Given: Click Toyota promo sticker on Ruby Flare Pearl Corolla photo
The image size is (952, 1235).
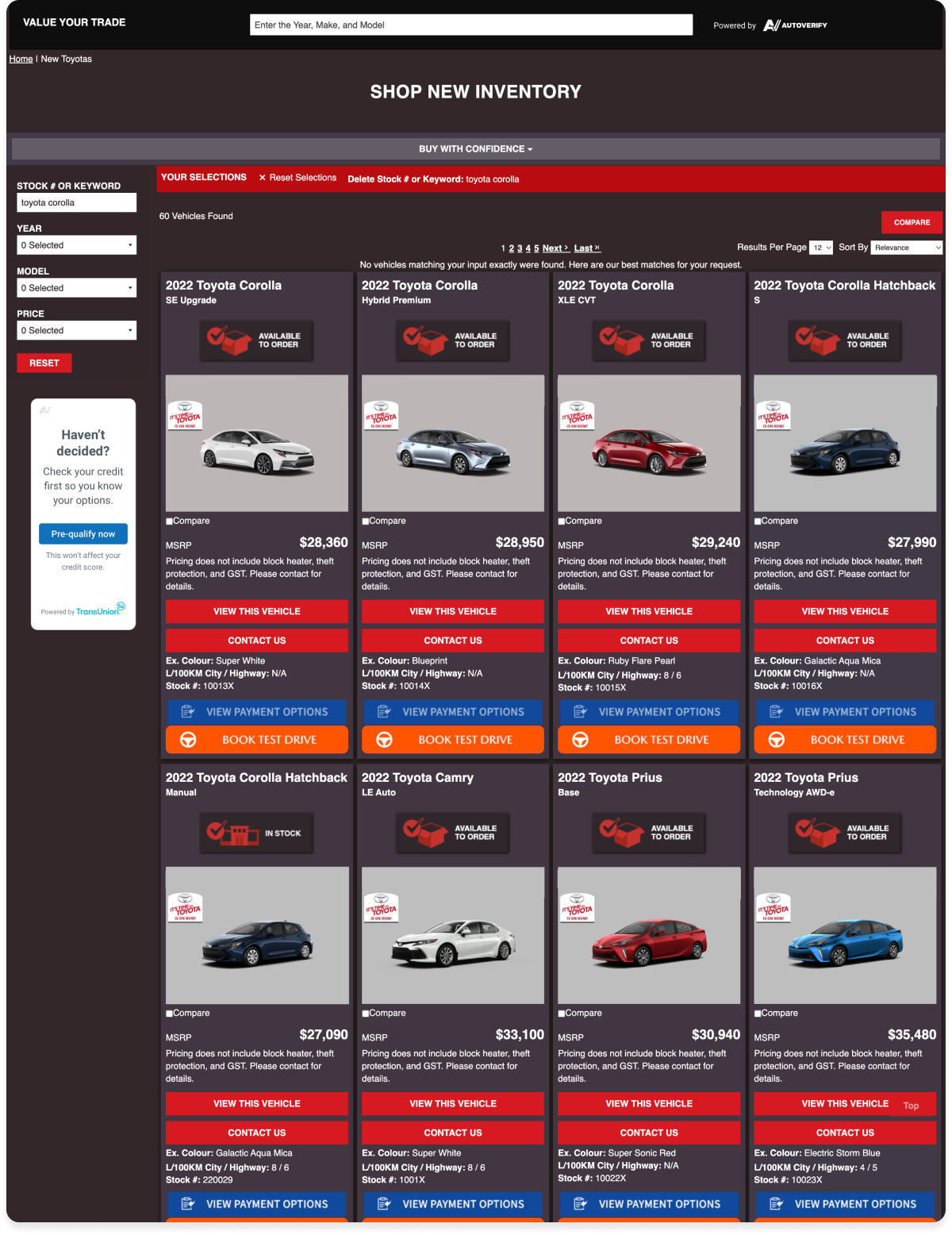Looking at the screenshot, I should point(577,415).
